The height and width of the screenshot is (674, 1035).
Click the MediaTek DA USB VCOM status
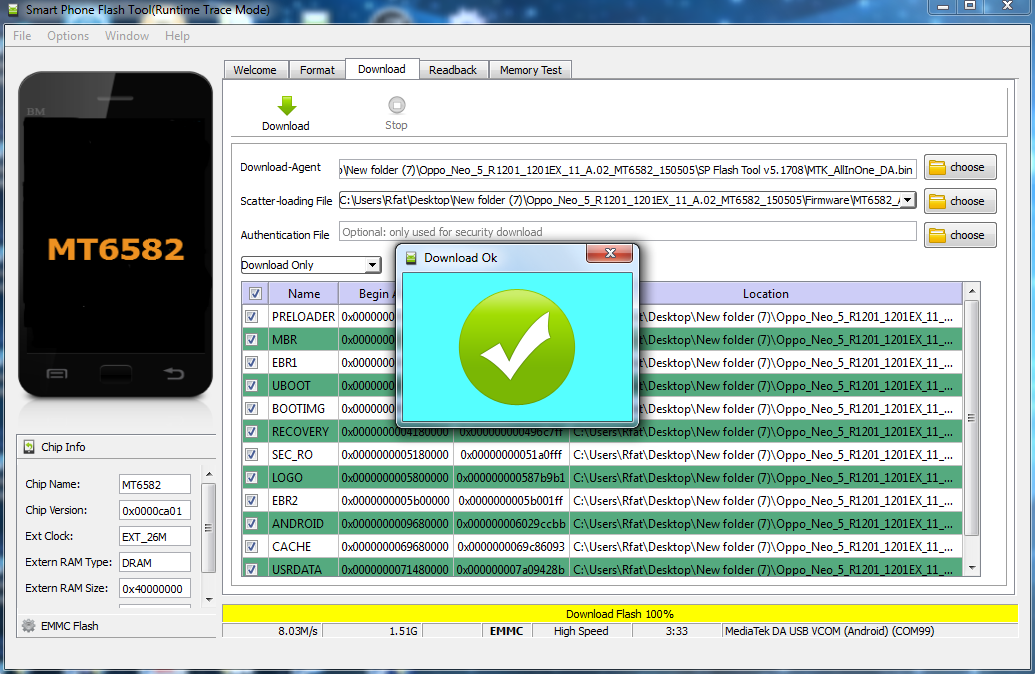click(829, 631)
